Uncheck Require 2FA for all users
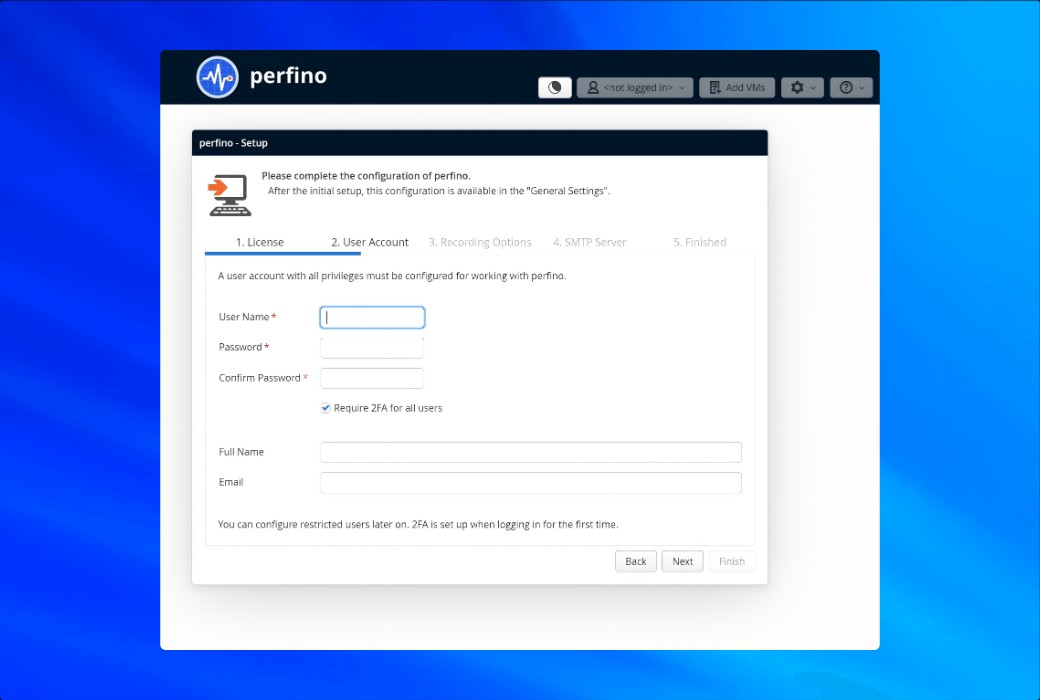The width and height of the screenshot is (1040, 700). tap(326, 408)
